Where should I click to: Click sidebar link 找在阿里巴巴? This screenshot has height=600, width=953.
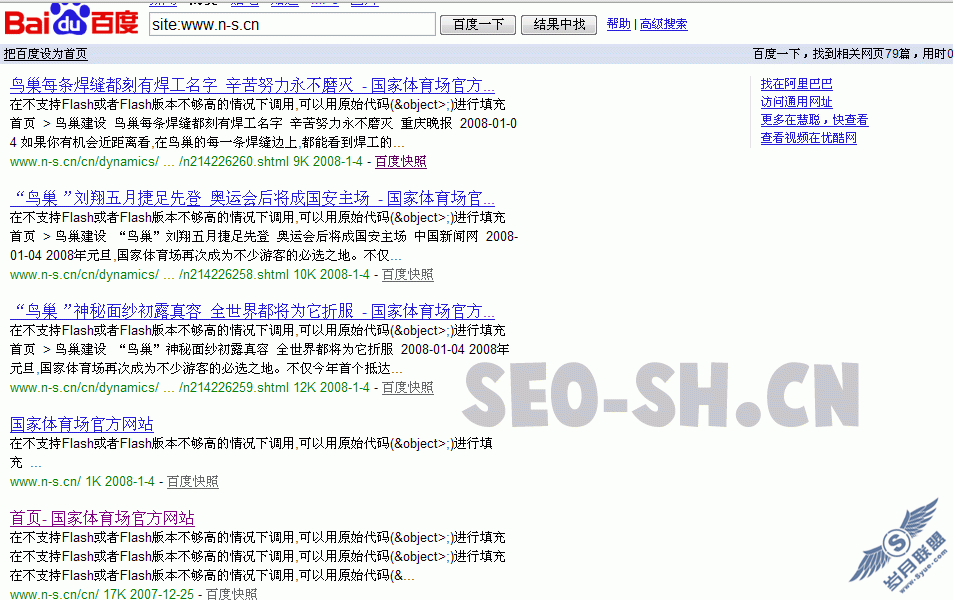(x=796, y=84)
